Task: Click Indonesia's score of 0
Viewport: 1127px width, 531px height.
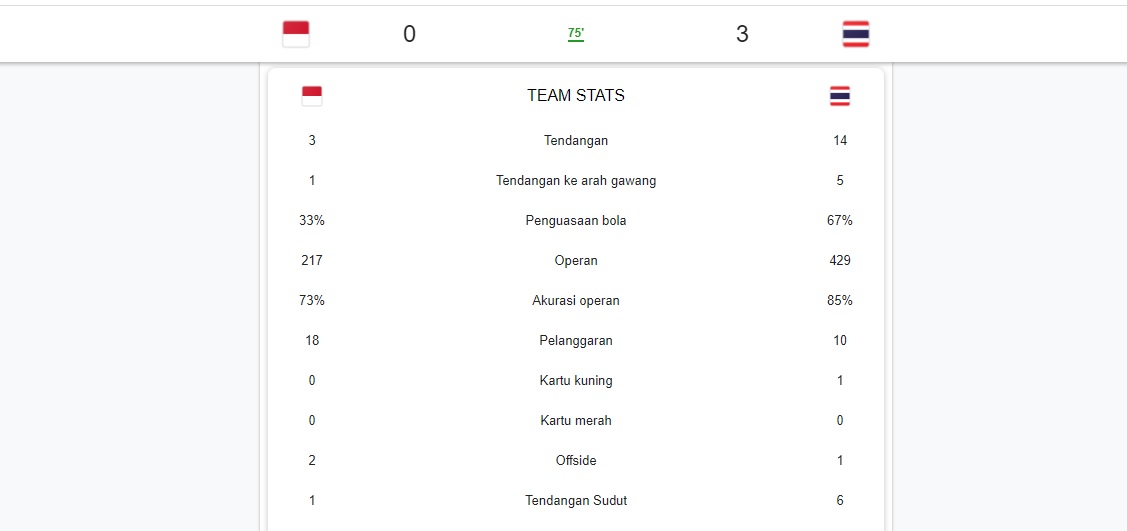Action: coord(409,34)
